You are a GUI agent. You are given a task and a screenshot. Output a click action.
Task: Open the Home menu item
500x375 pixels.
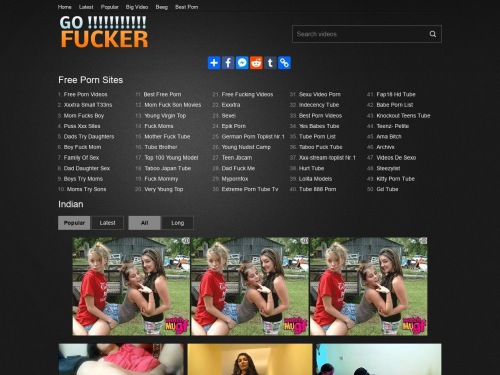coord(65,7)
